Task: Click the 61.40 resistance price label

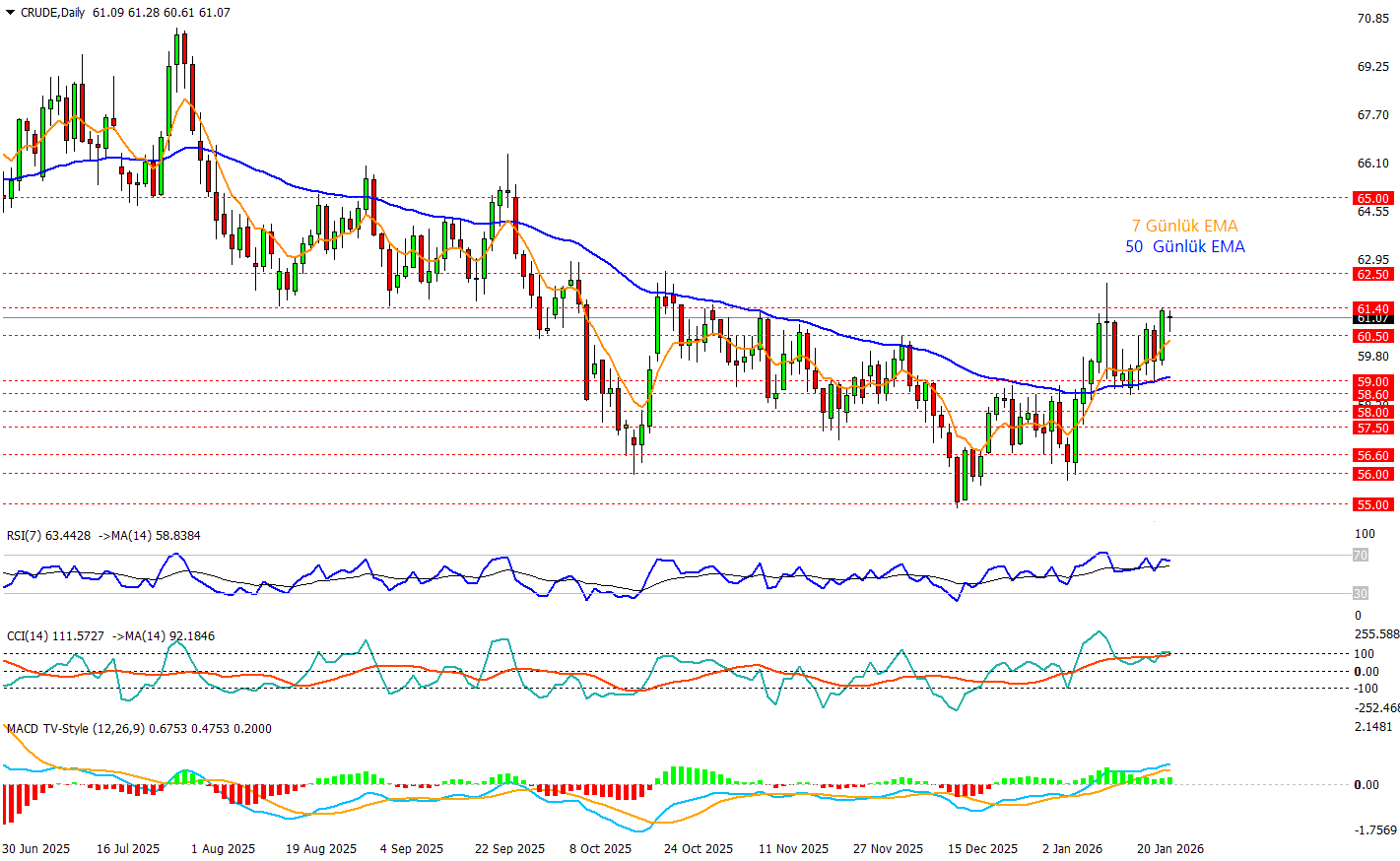Action: coord(1372,308)
